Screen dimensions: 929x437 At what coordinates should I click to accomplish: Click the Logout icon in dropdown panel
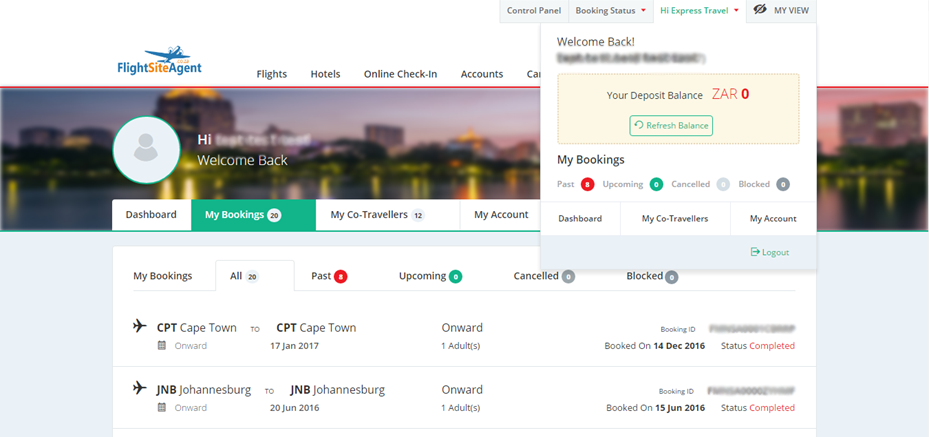tap(755, 252)
